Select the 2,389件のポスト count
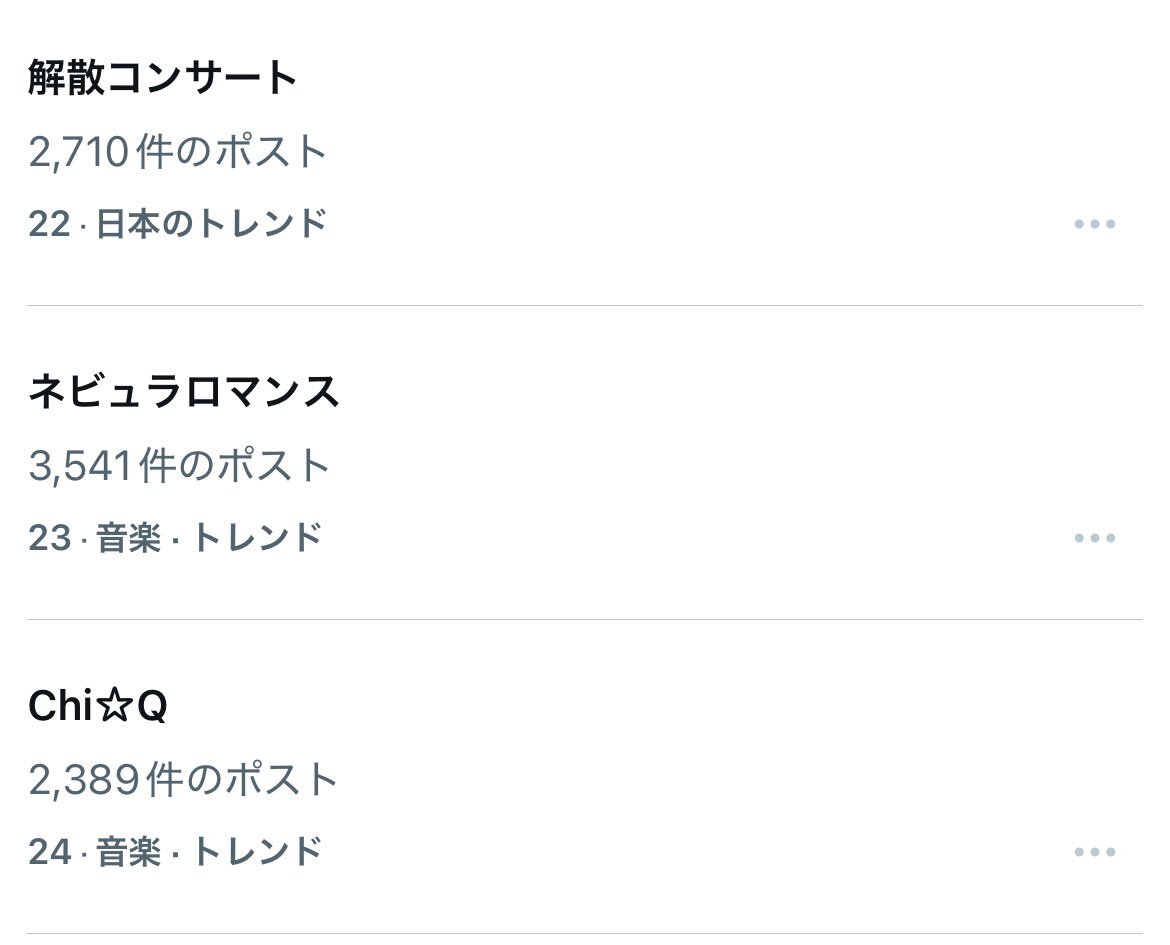The height and width of the screenshot is (945, 1170). [183, 780]
